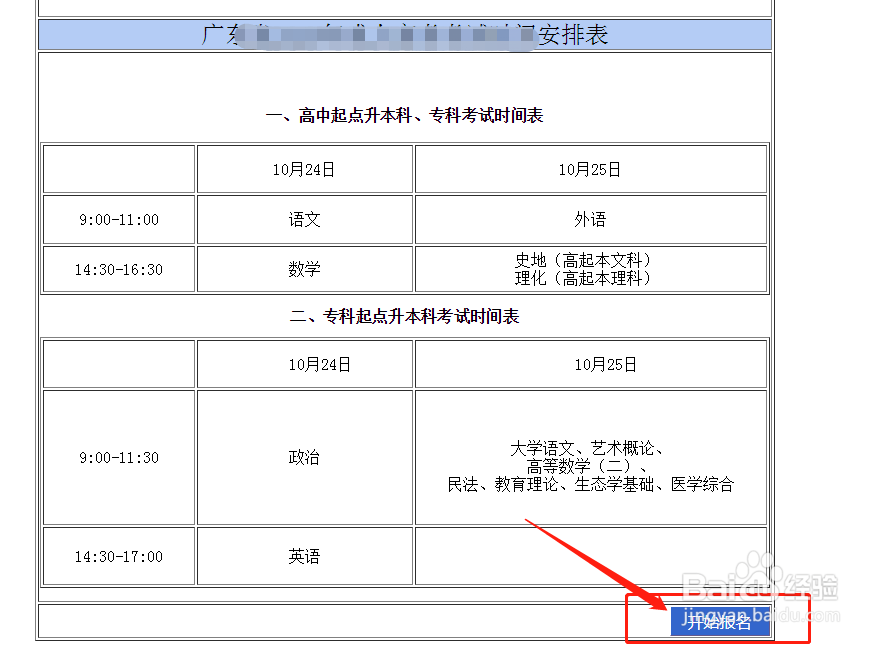Click the 14:30-17:00 time cell
This screenshot has width=889, height=646.
pyautogui.click(x=119, y=556)
